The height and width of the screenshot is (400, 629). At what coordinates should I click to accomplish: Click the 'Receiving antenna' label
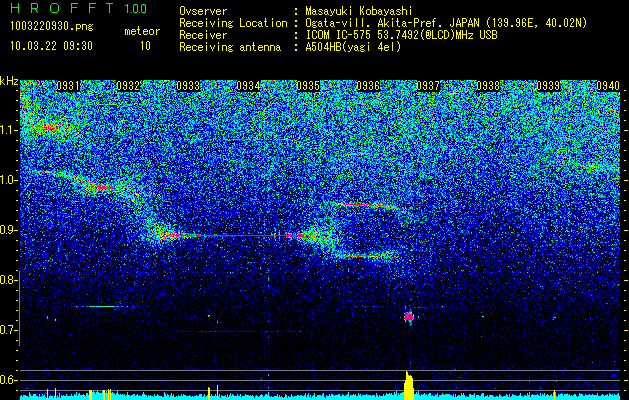(230, 47)
